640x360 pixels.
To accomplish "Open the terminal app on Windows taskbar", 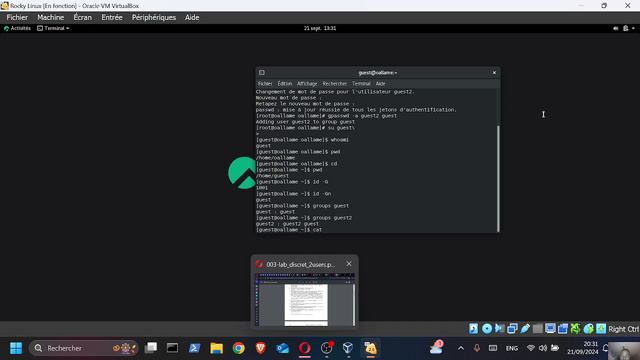I will click(172, 348).
